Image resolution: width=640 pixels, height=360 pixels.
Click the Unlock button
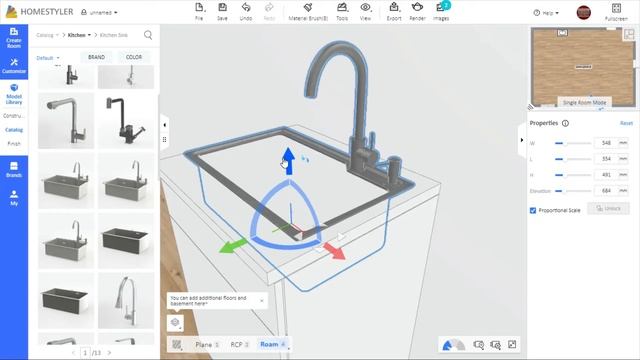click(x=609, y=209)
